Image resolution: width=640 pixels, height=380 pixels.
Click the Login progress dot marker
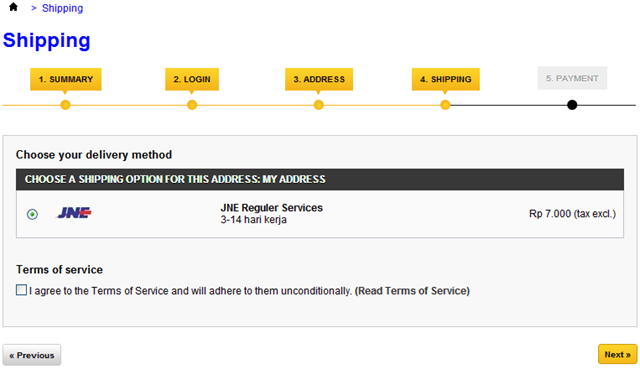[192, 105]
